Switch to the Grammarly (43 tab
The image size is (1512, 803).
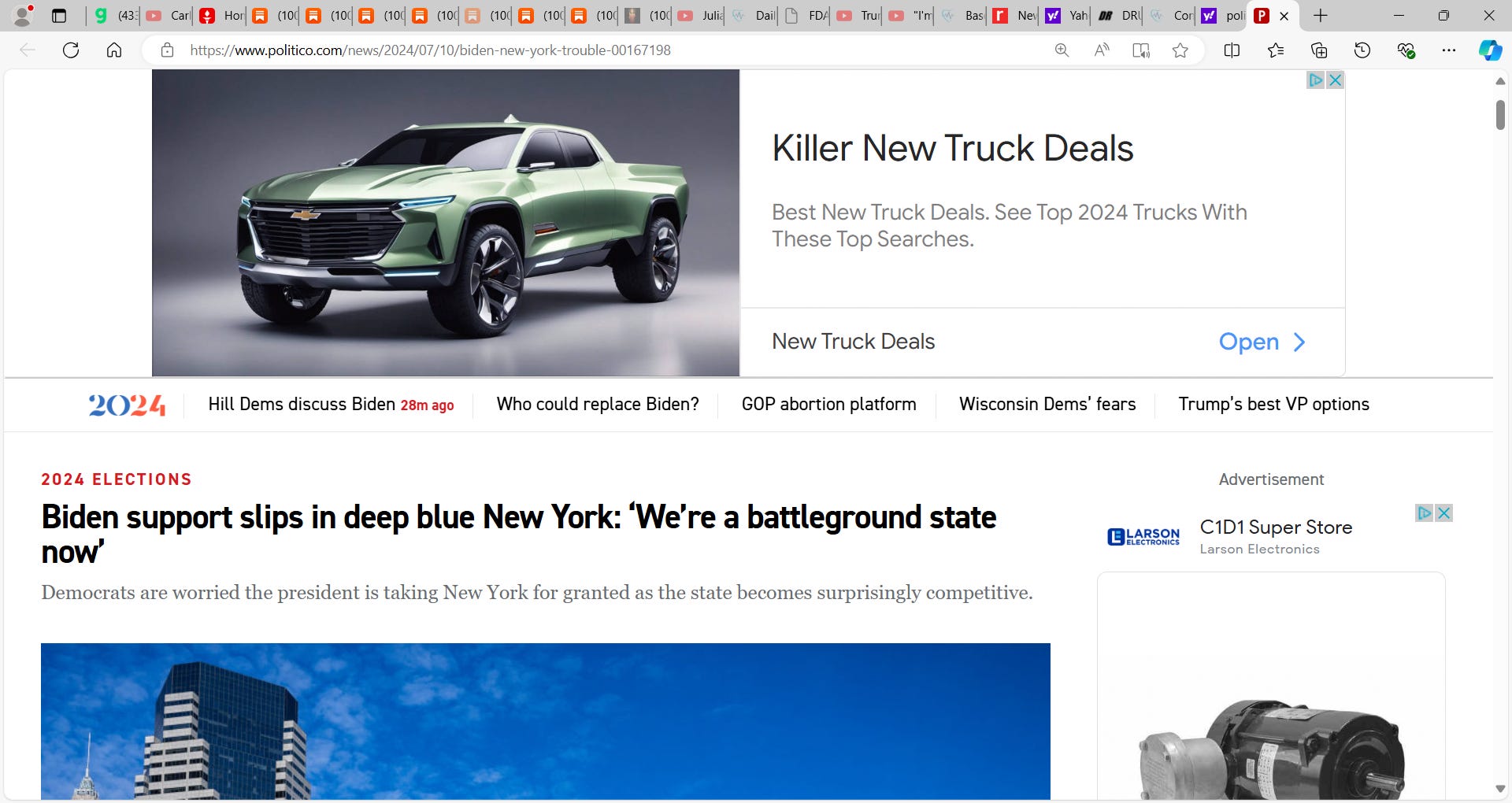point(114,16)
